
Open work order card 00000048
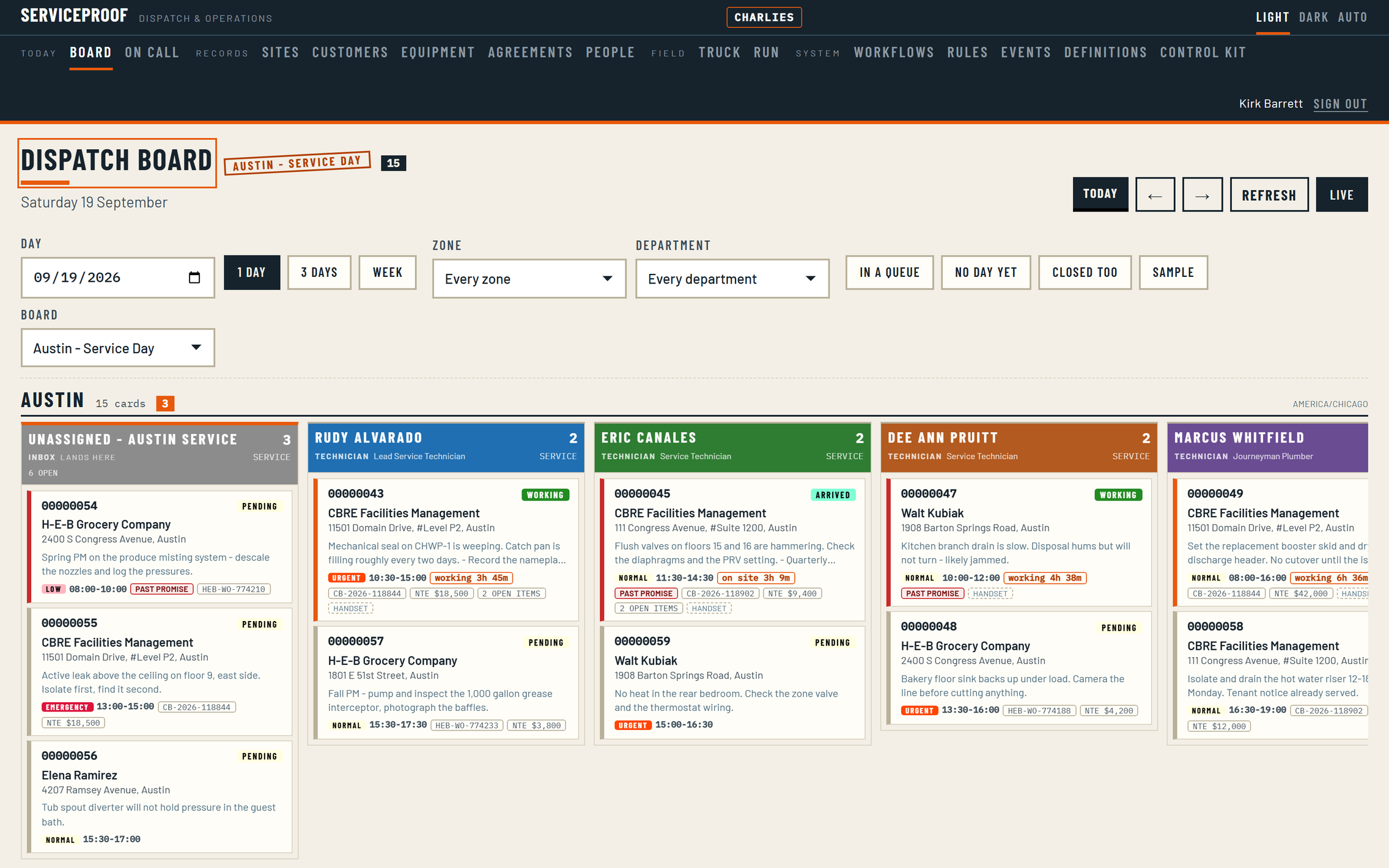coord(1019,668)
